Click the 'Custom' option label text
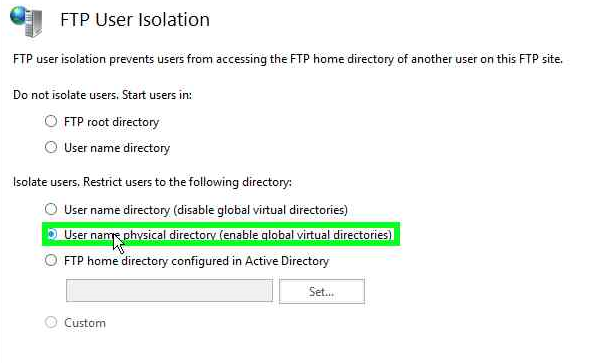 (85, 323)
